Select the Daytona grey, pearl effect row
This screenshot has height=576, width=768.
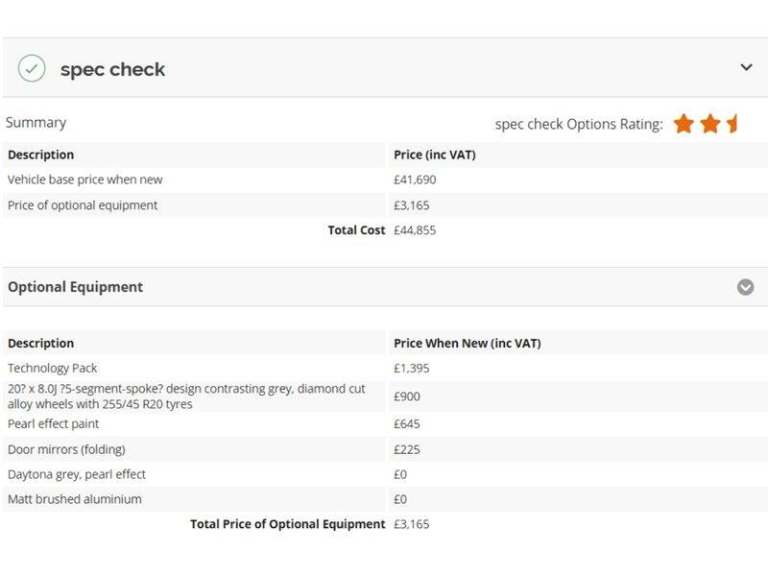tap(385, 474)
